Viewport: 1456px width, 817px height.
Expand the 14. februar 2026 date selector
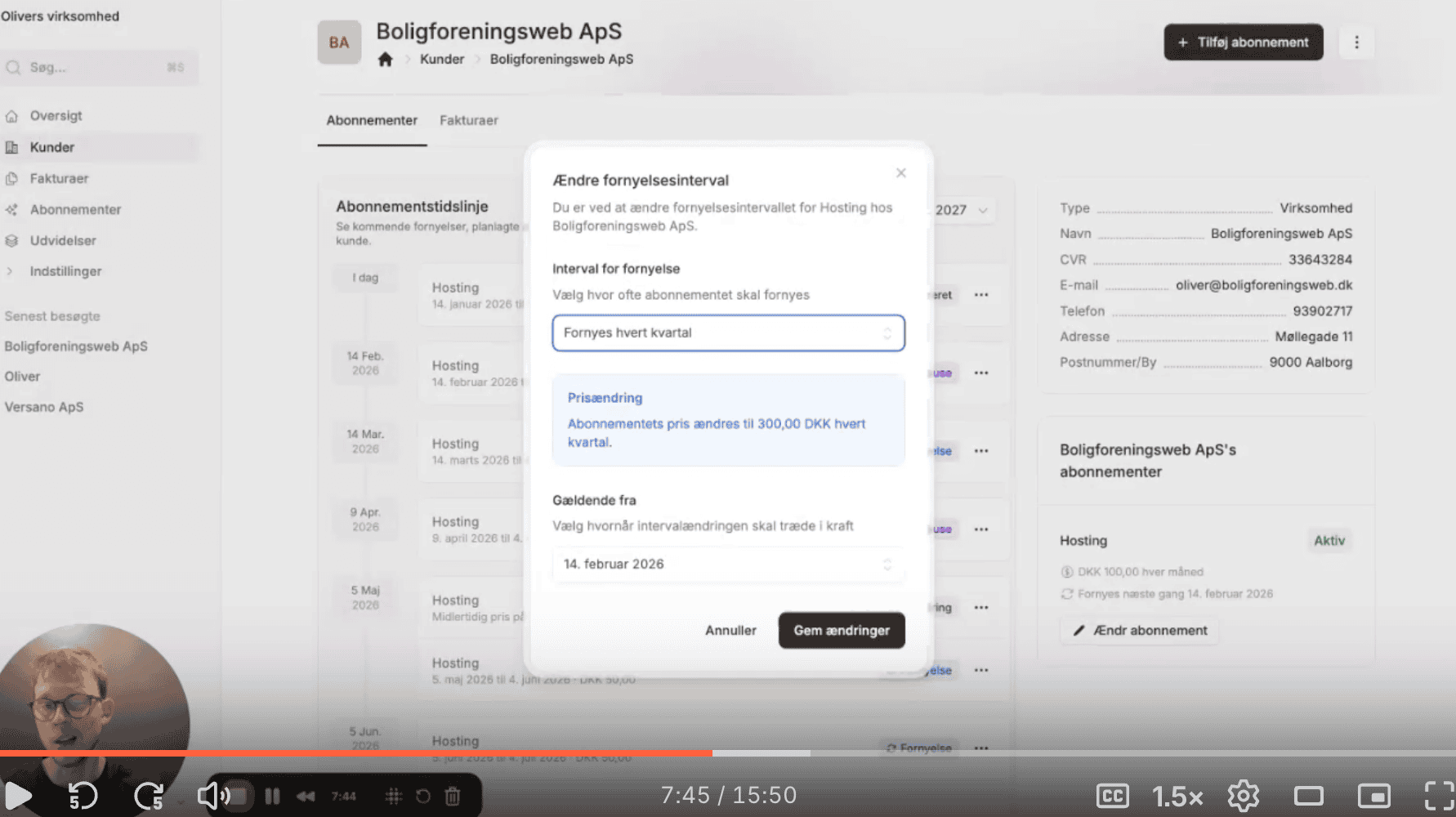(x=728, y=565)
